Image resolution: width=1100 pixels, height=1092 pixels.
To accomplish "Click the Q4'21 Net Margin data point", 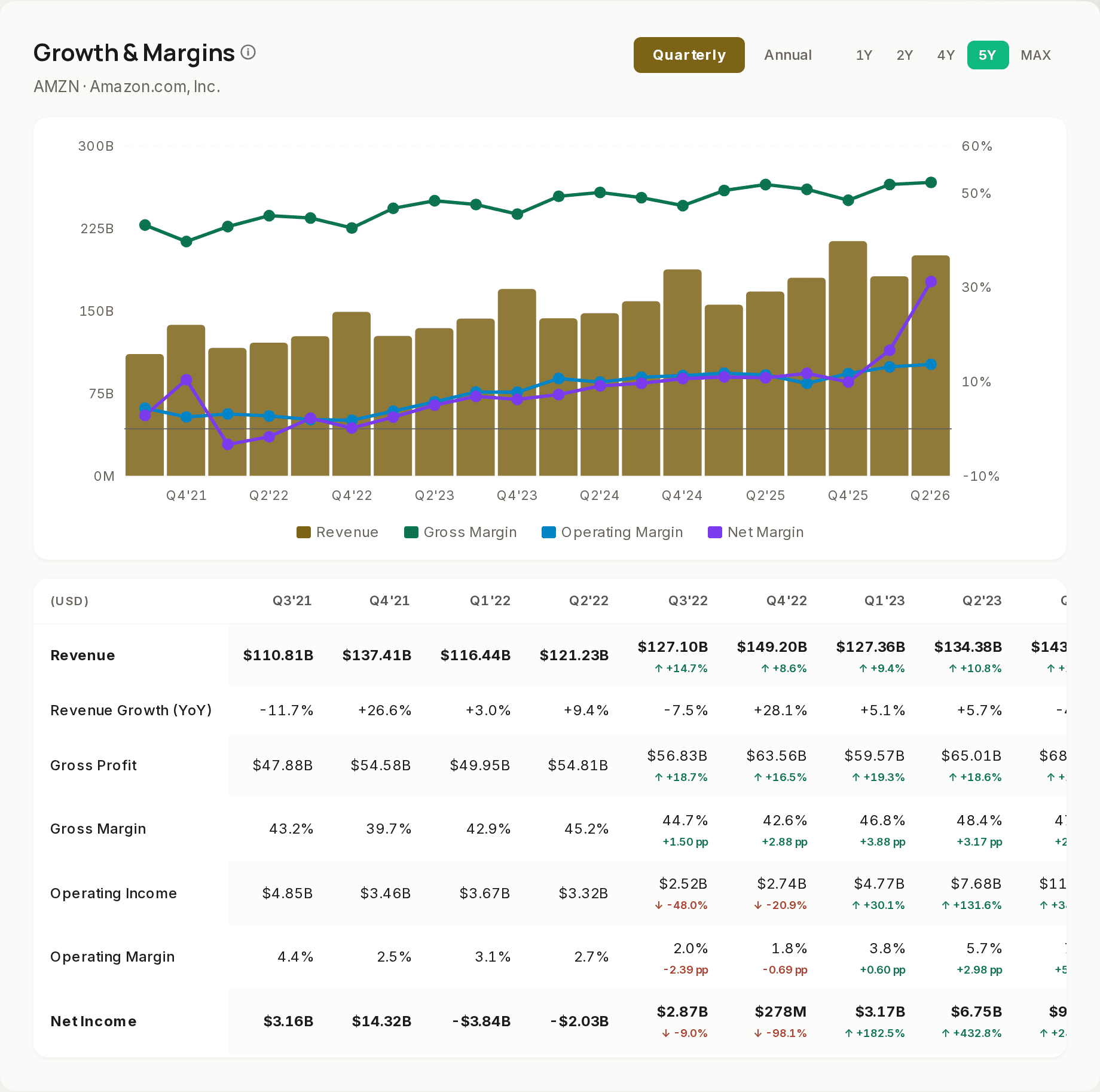I will coord(187,380).
